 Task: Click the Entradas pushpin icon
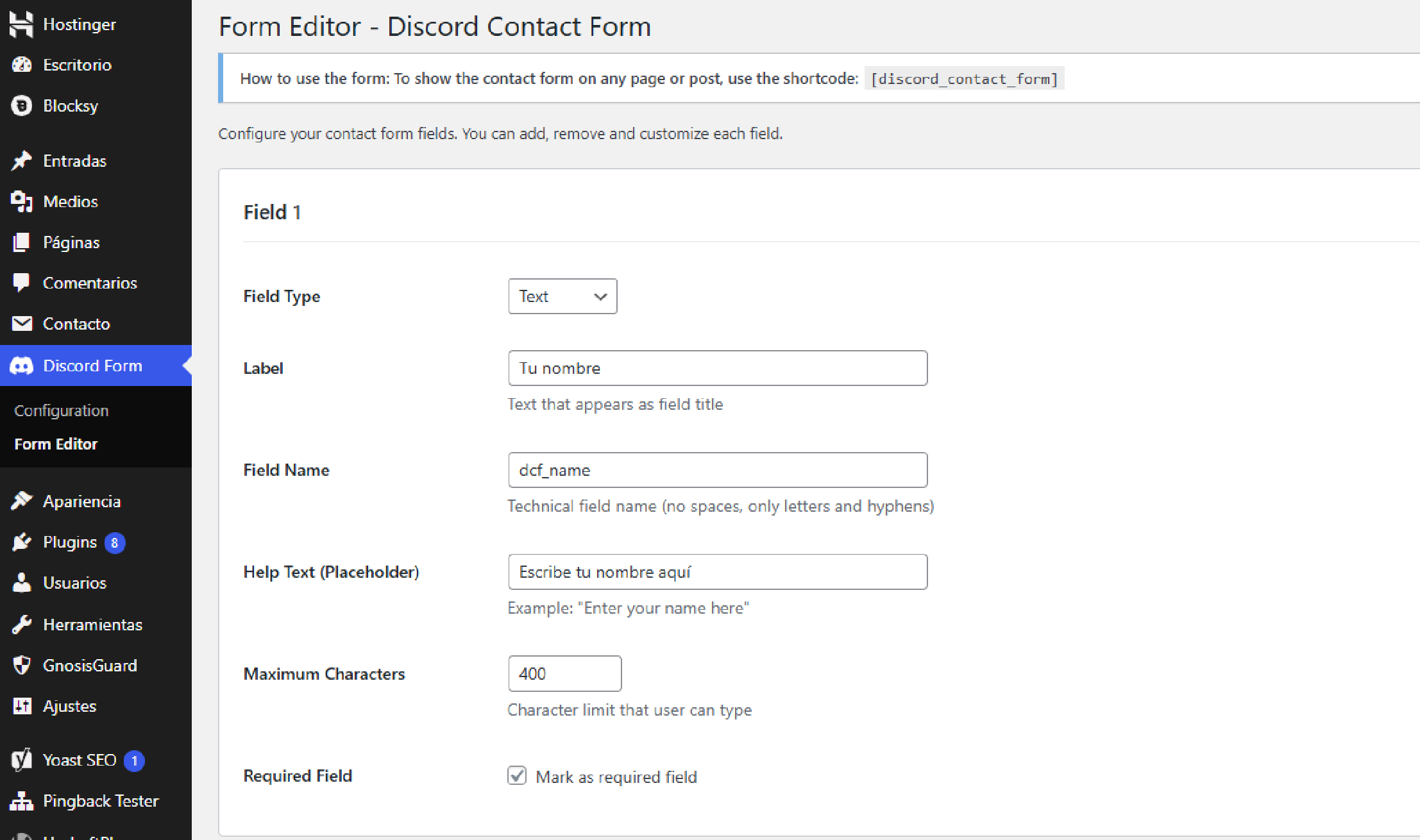[21, 161]
